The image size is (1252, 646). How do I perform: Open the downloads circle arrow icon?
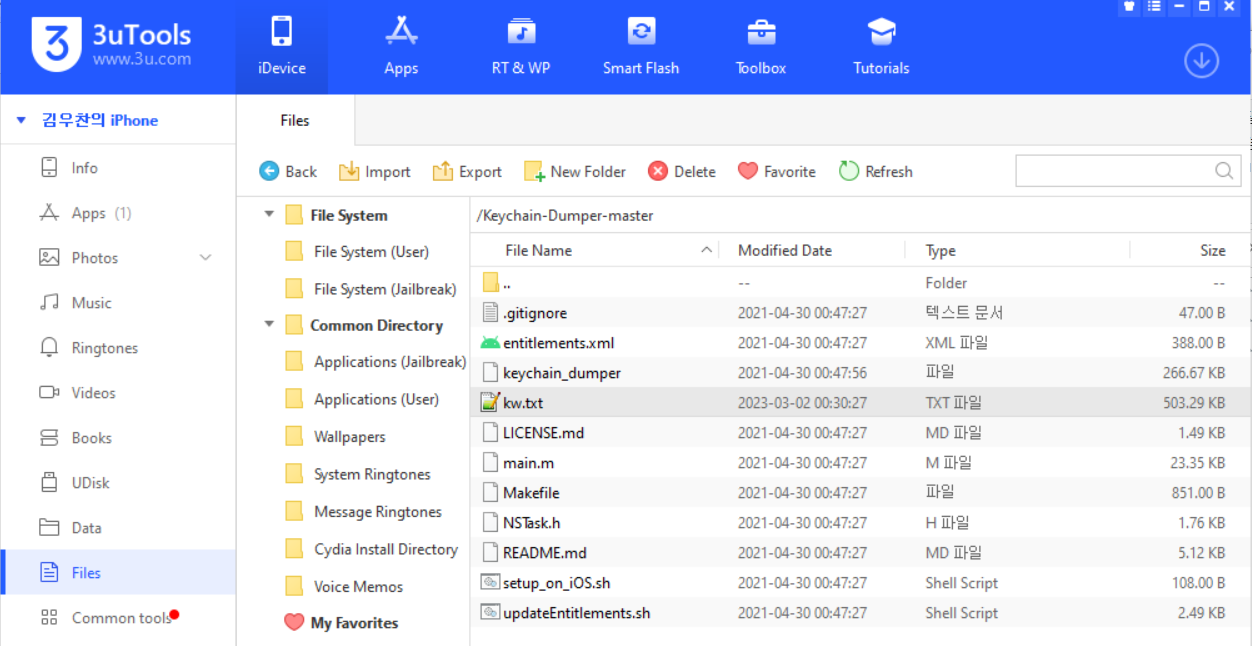[x=1201, y=61]
